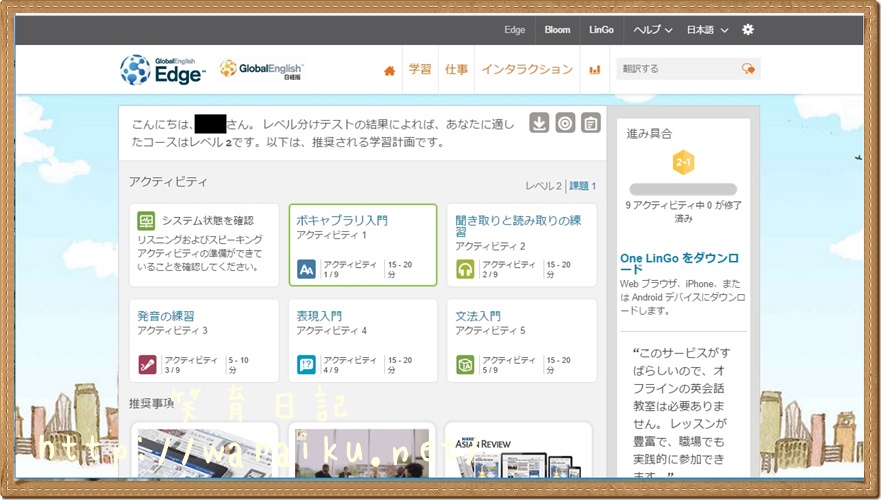This screenshot has height=500, width=881.
Task: Open the meeting video recommendation thumbnail
Action: point(362,453)
